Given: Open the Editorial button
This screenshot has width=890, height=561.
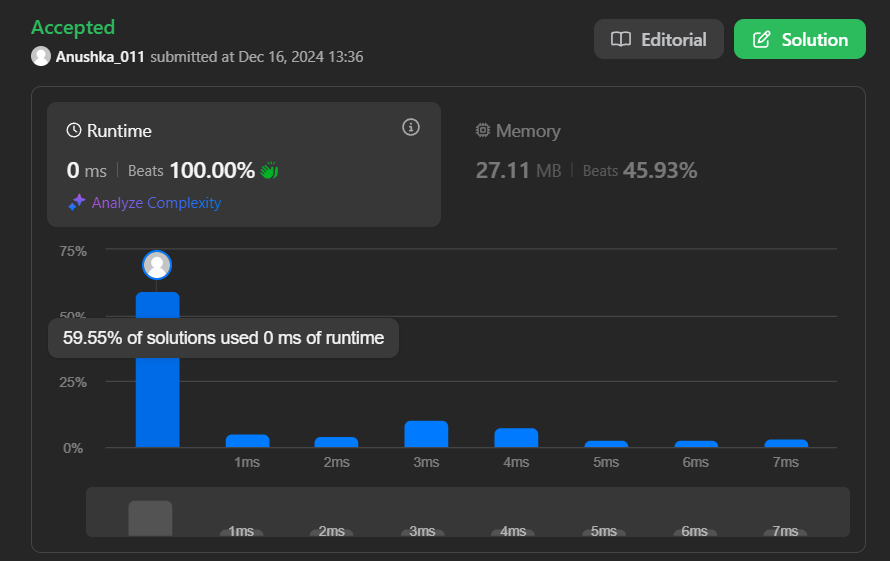Looking at the screenshot, I should click(658, 40).
